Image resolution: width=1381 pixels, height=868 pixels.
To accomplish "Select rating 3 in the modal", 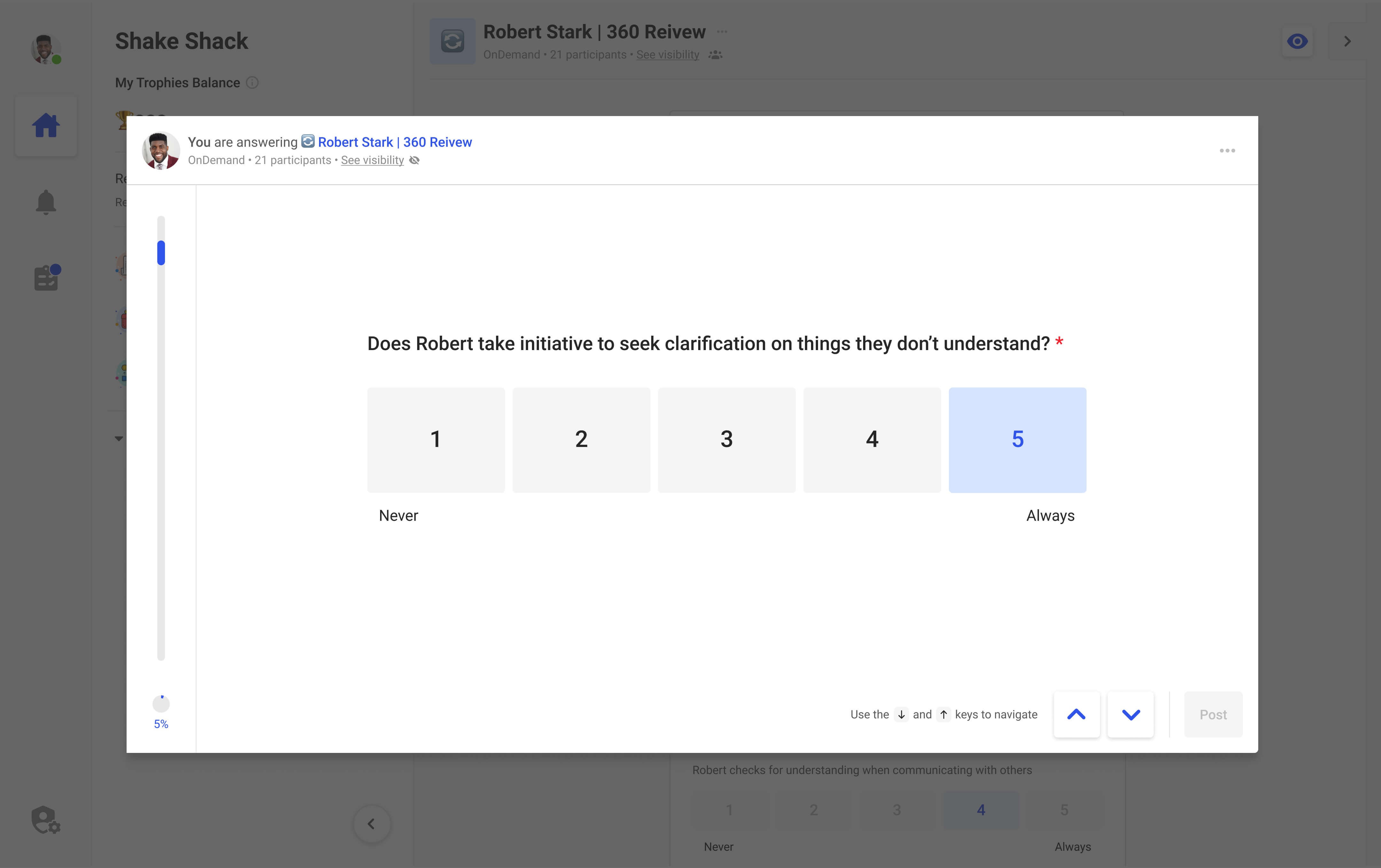I will 727,440.
